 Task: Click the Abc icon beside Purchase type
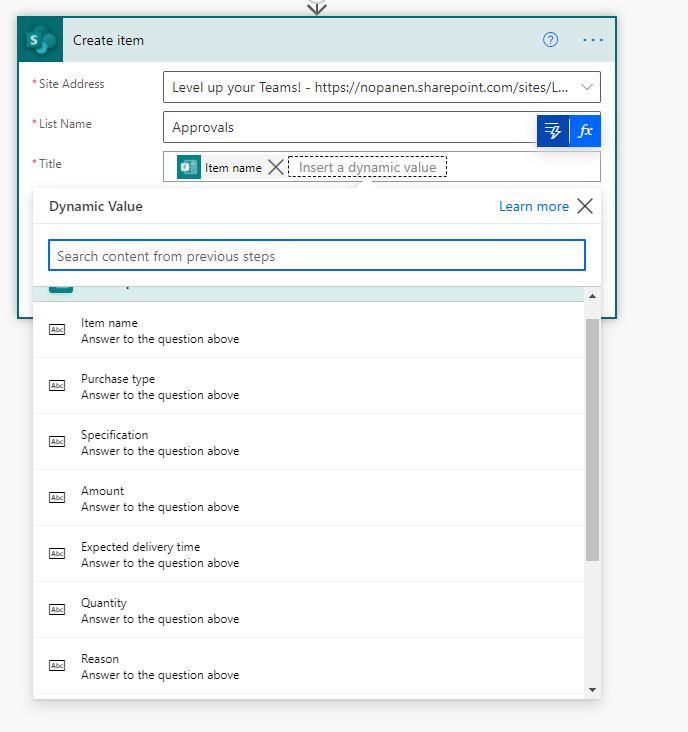pos(58,386)
